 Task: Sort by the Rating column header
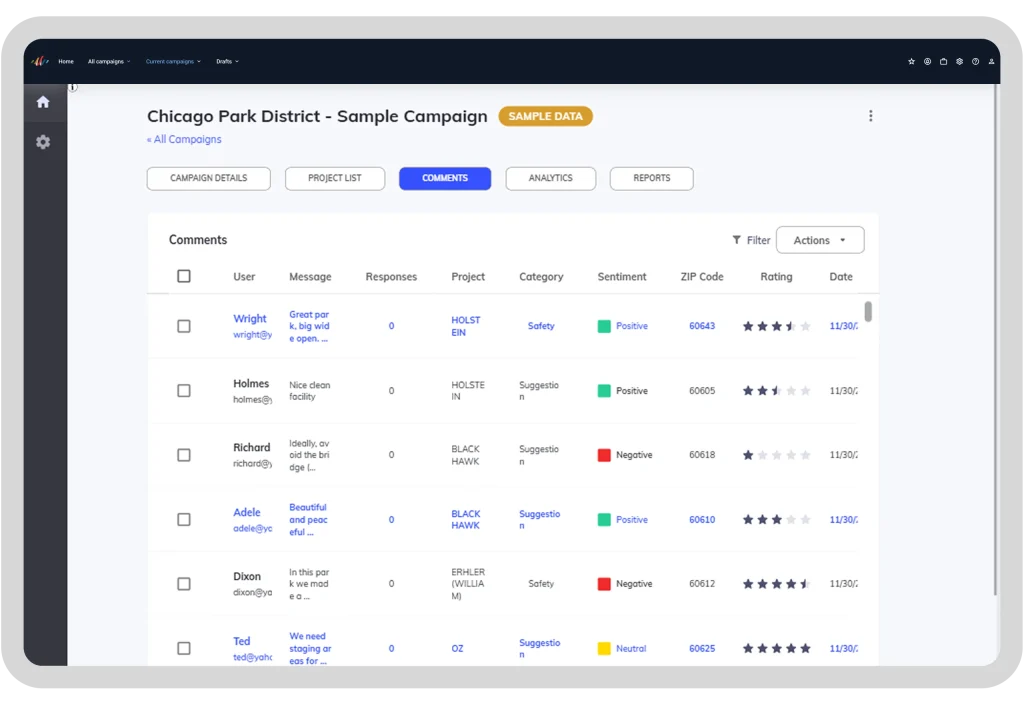776,277
